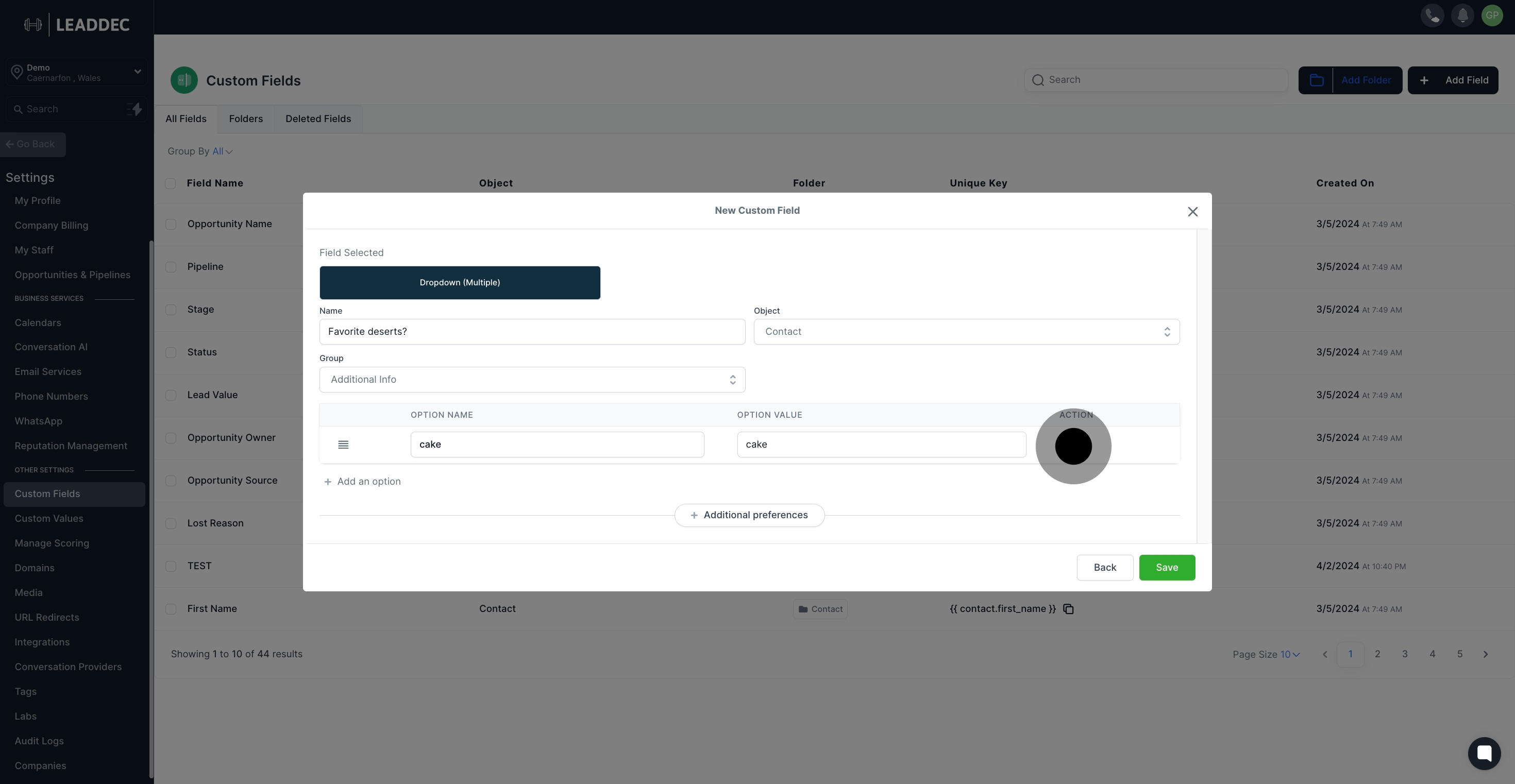Click the Custom Fields green page icon
The image size is (1515, 784).
tap(184, 80)
